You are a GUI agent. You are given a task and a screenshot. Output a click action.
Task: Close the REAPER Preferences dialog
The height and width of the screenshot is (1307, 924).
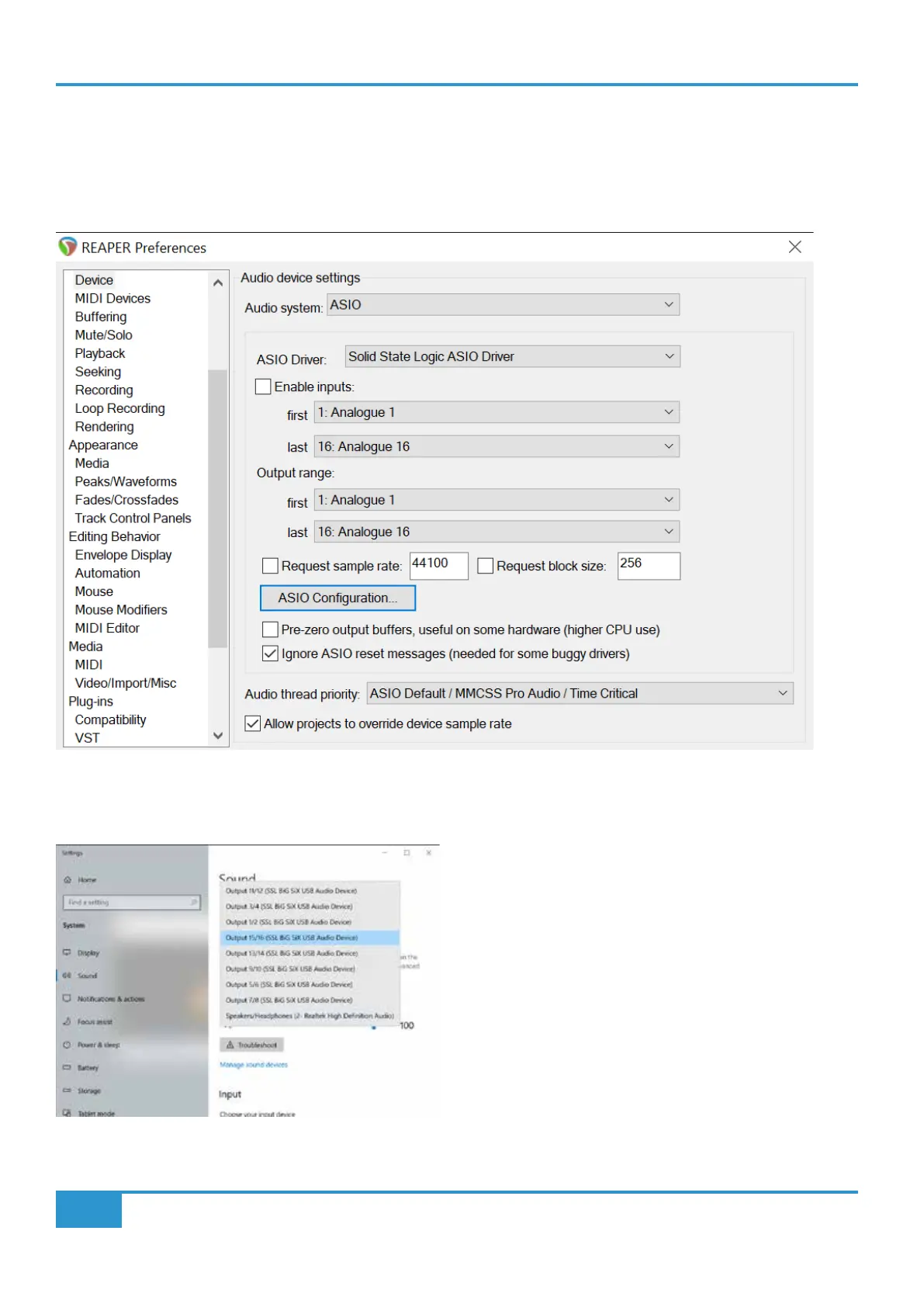[x=794, y=247]
